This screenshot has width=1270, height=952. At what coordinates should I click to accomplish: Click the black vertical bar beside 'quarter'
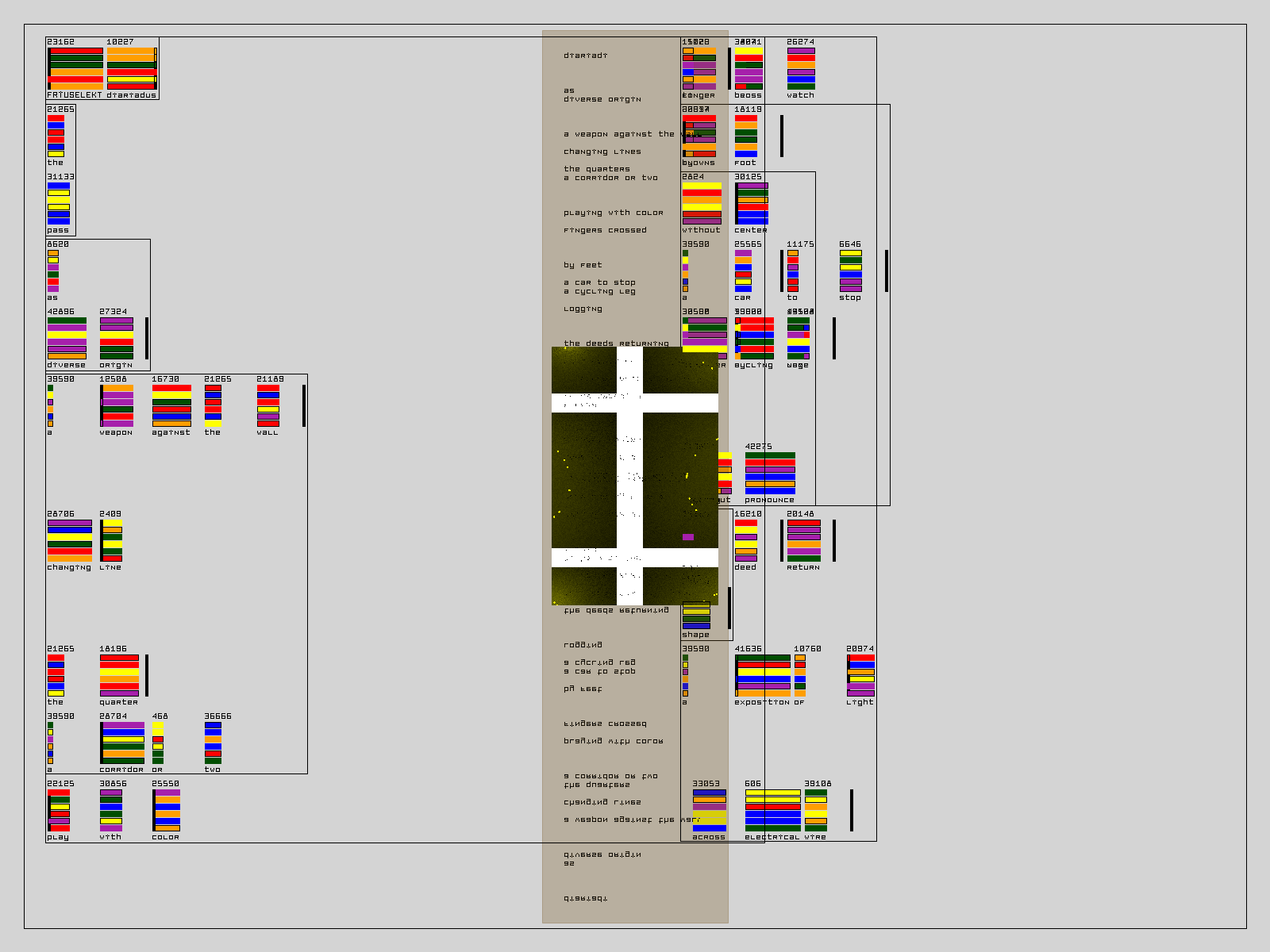point(147,675)
